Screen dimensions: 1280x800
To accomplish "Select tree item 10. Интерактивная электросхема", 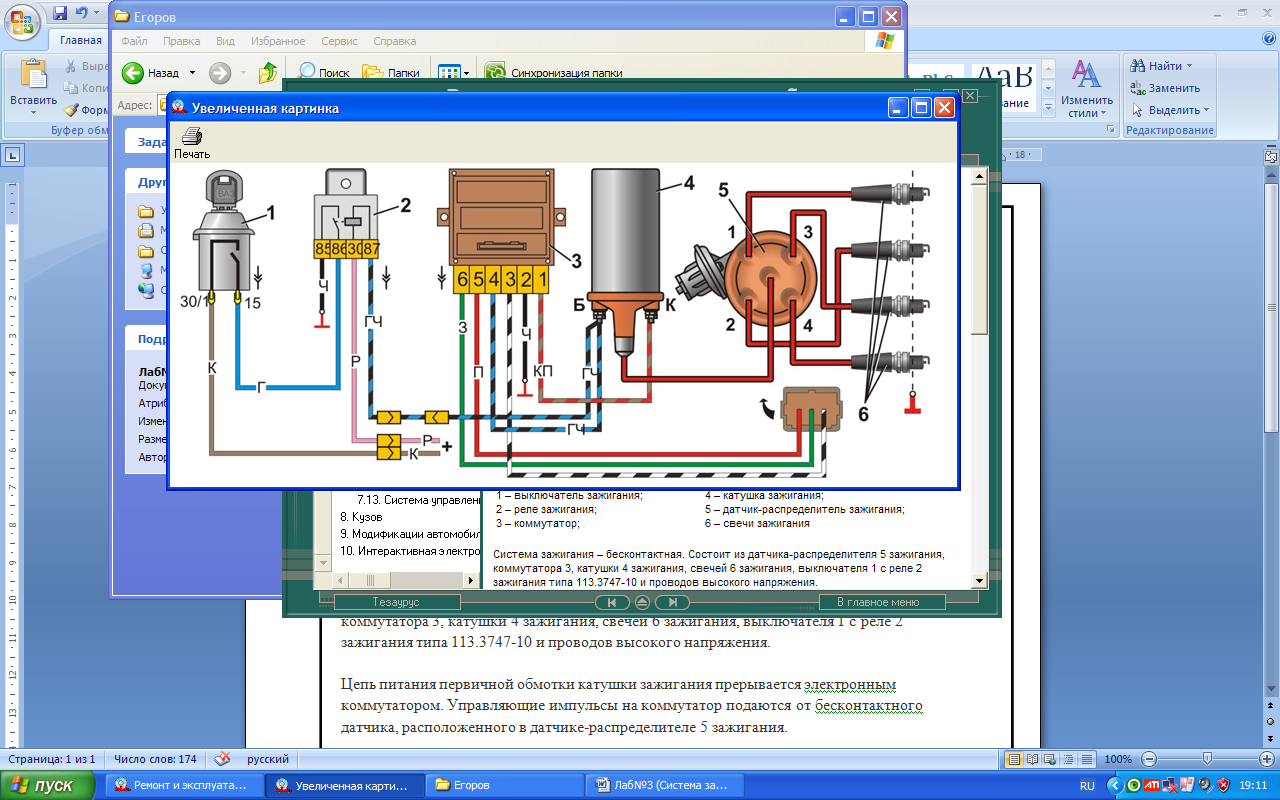I will point(409,550).
